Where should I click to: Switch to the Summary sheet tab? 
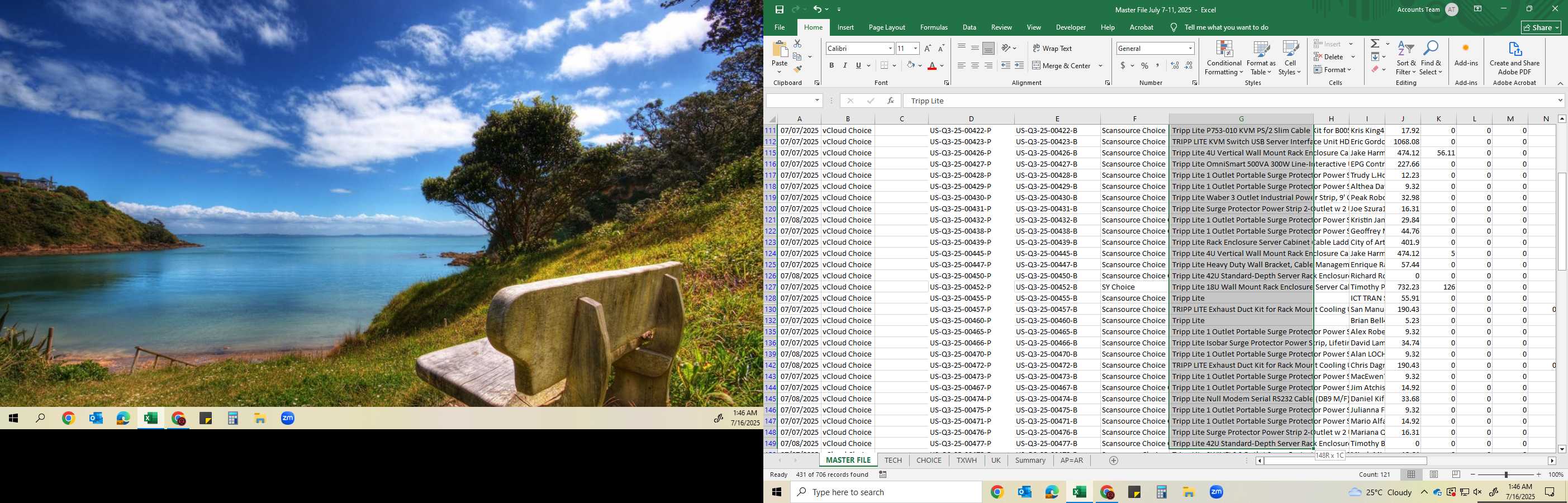1030,461
